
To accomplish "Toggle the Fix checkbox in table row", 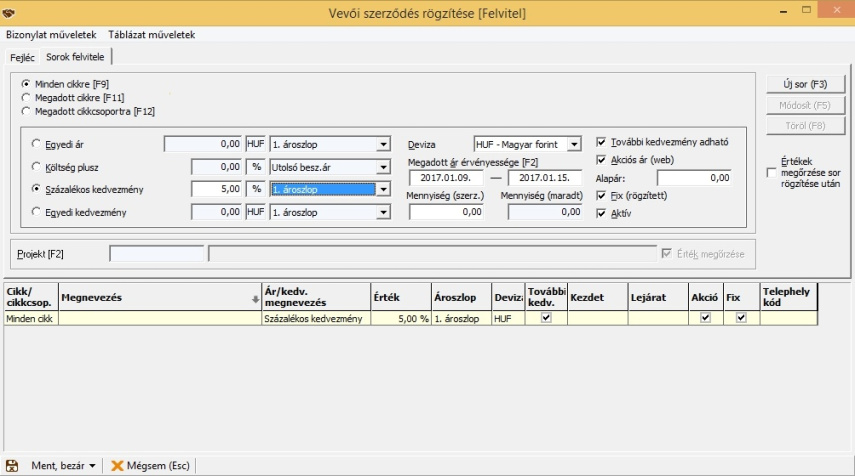I will point(741,318).
